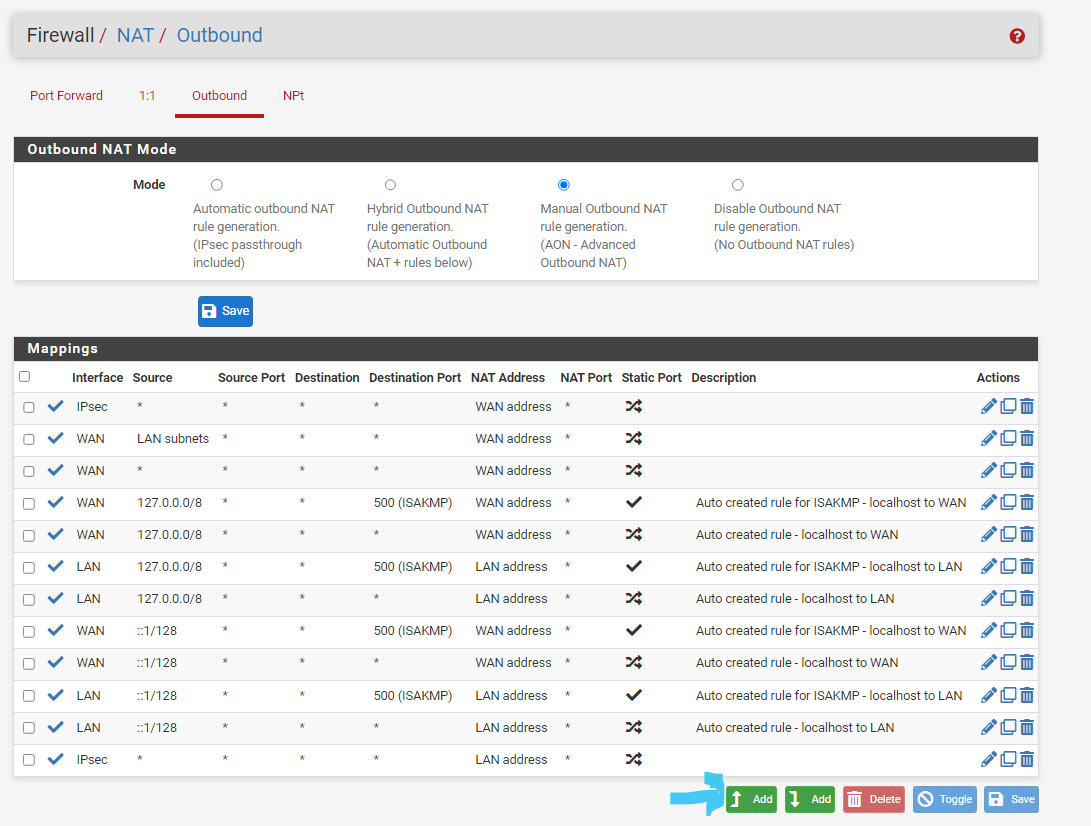Toggle enabled checkmark of first IPsec rule

[56, 406]
